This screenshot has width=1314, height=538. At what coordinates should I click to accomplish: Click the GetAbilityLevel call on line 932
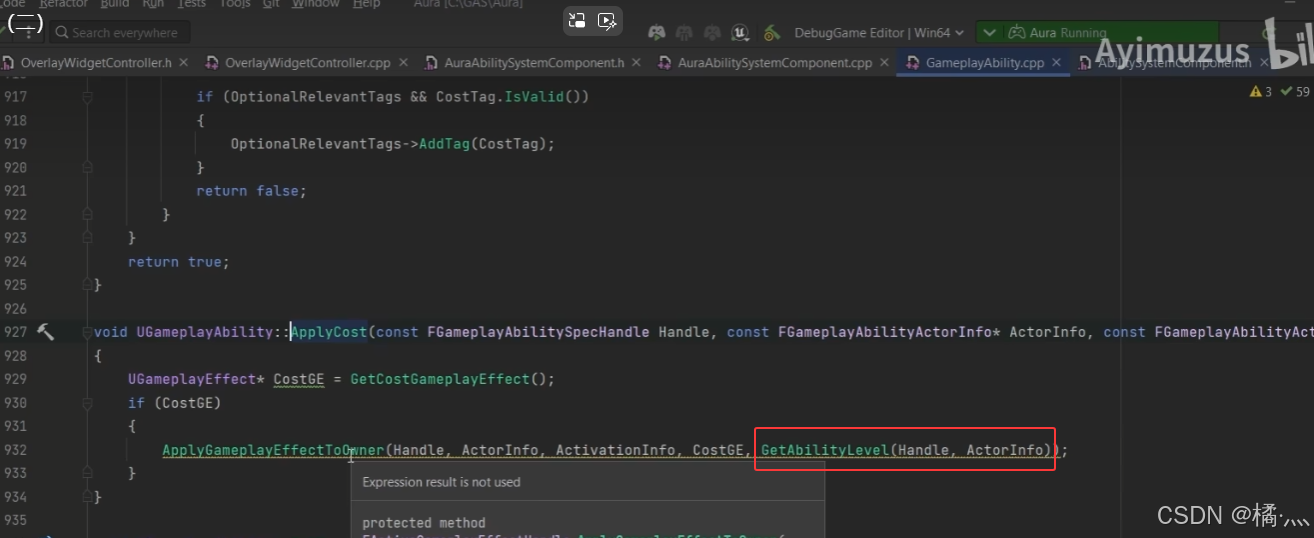tap(825, 450)
